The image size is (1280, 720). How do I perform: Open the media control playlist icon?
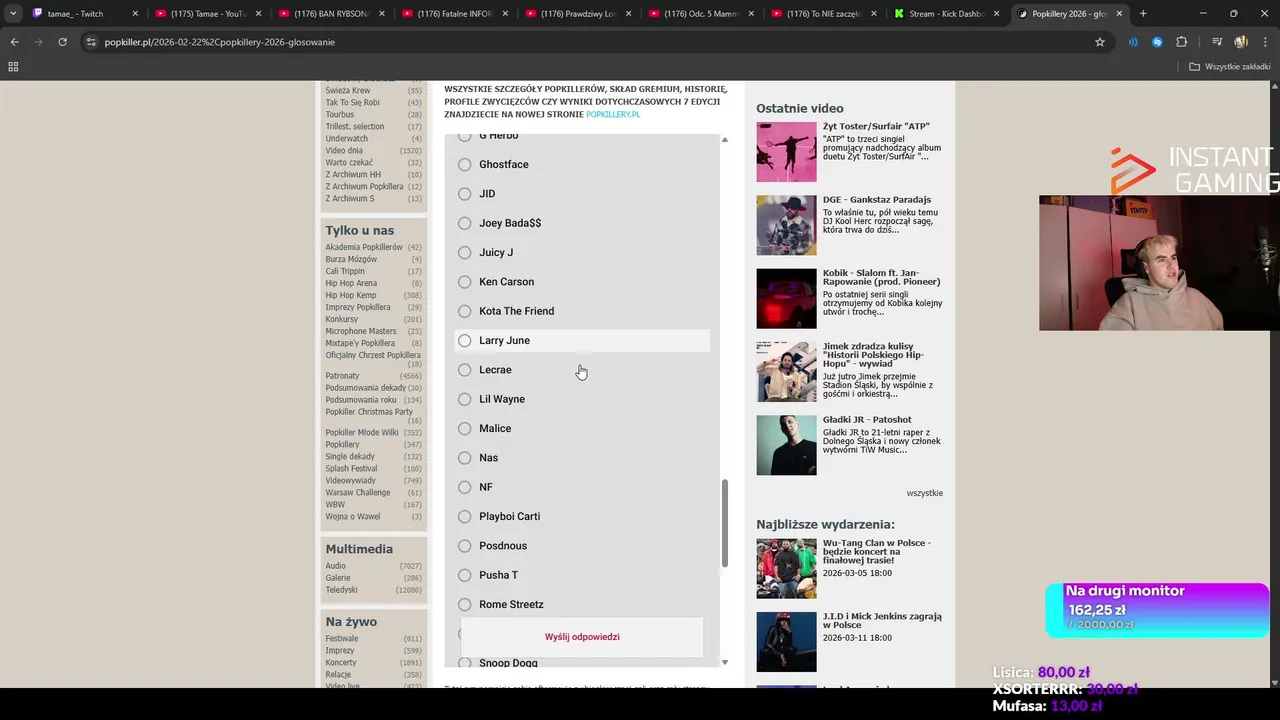point(1217,42)
